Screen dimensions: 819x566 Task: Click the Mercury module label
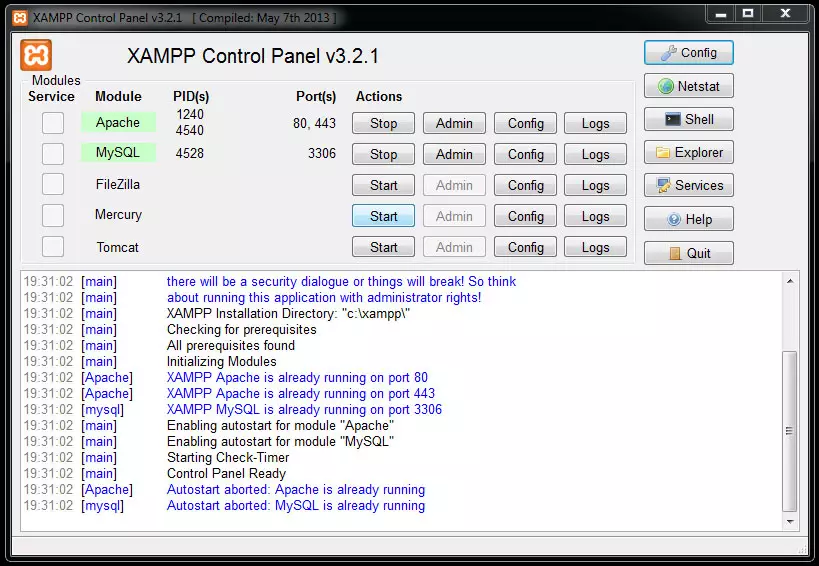coord(118,215)
